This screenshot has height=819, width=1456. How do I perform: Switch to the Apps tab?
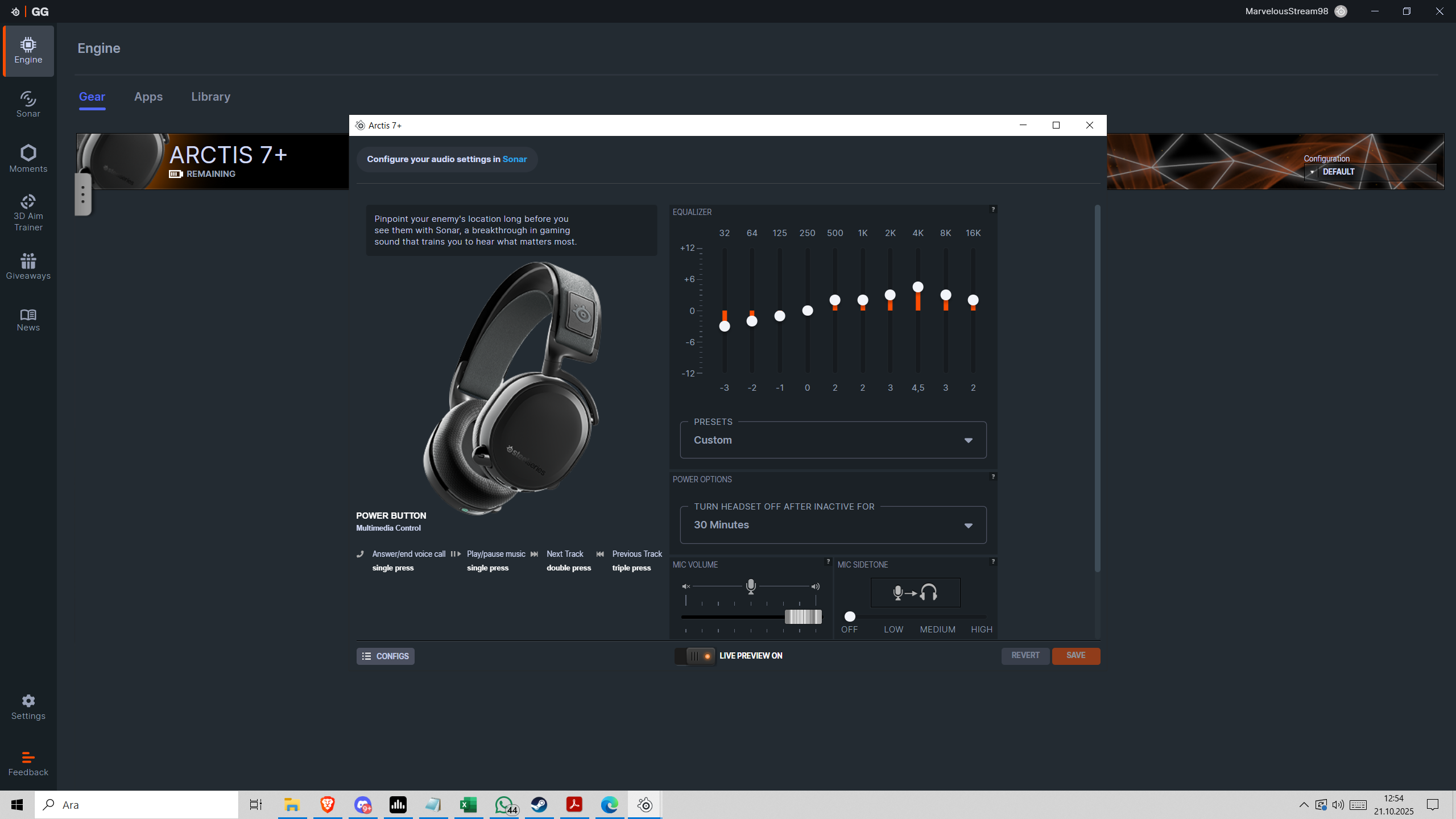click(148, 97)
